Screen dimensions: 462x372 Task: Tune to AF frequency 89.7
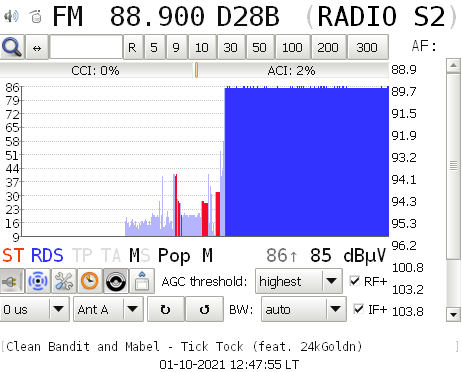pyautogui.click(x=404, y=91)
